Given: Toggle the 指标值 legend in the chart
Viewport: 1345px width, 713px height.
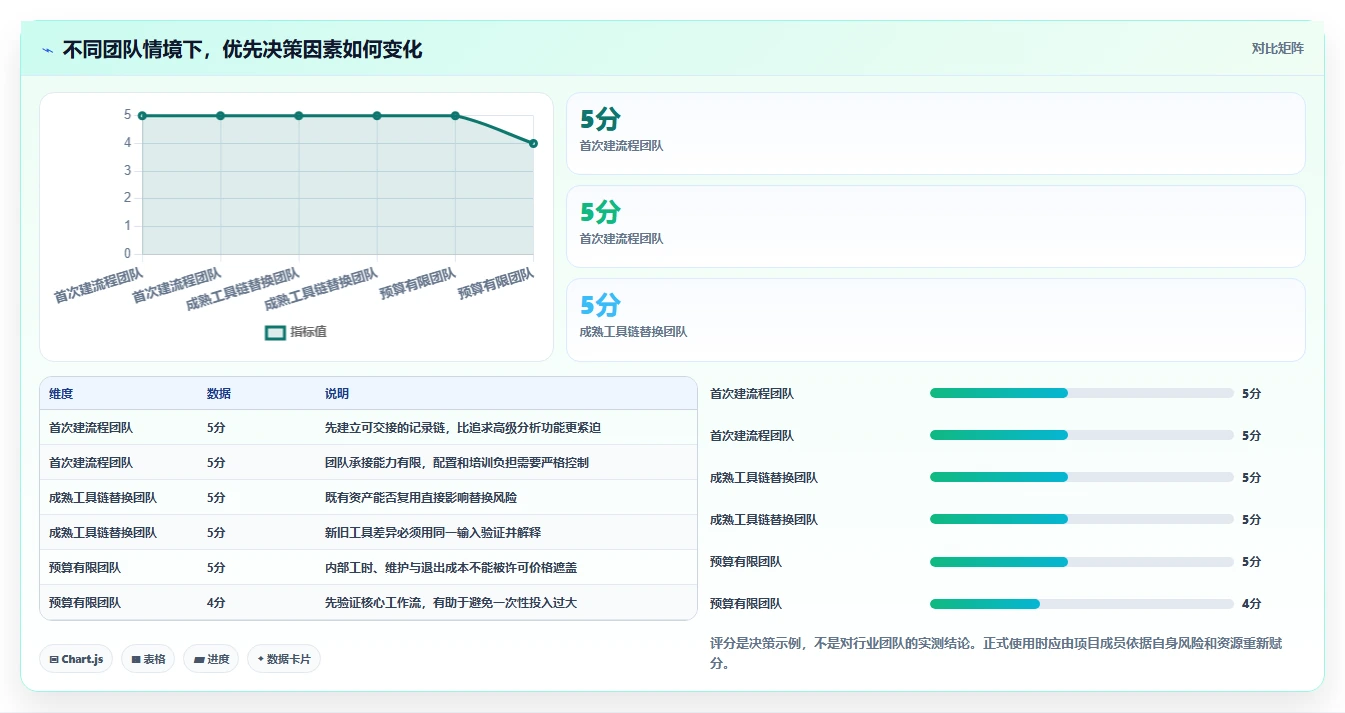Looking at the screenshot, I should tap(296, 332).
